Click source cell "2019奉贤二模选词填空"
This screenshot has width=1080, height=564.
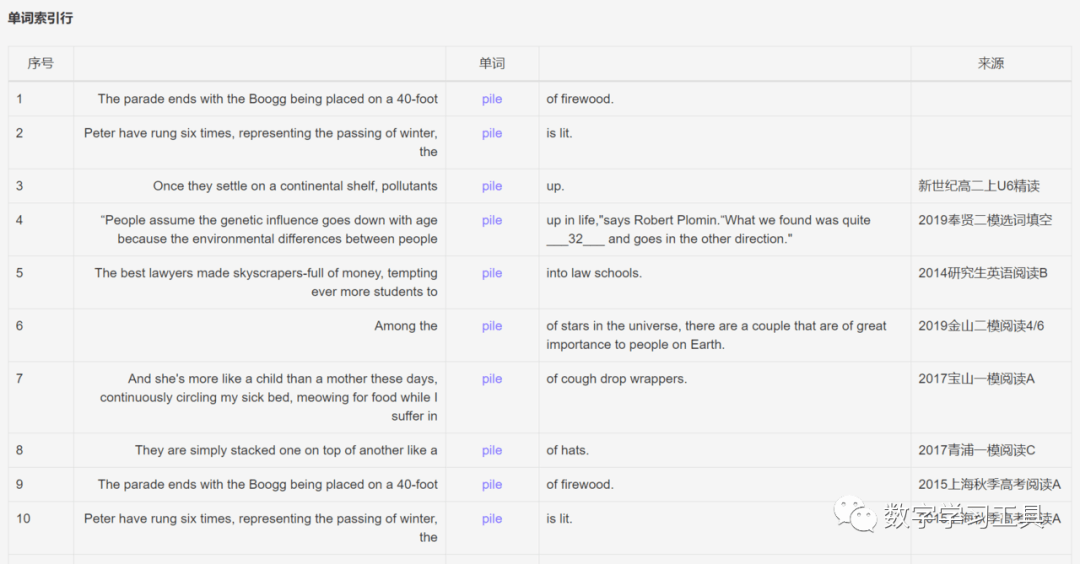point(985,220)
